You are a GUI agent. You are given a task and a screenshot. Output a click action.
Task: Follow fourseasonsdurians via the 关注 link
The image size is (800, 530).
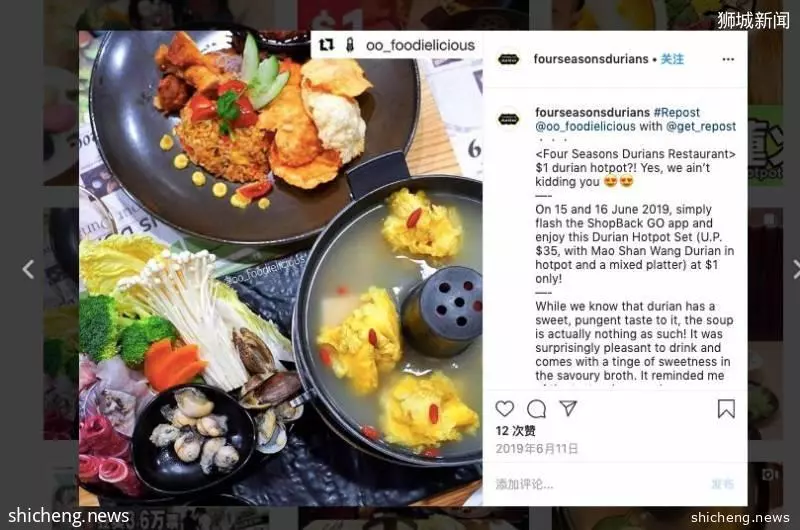[672, 59]
